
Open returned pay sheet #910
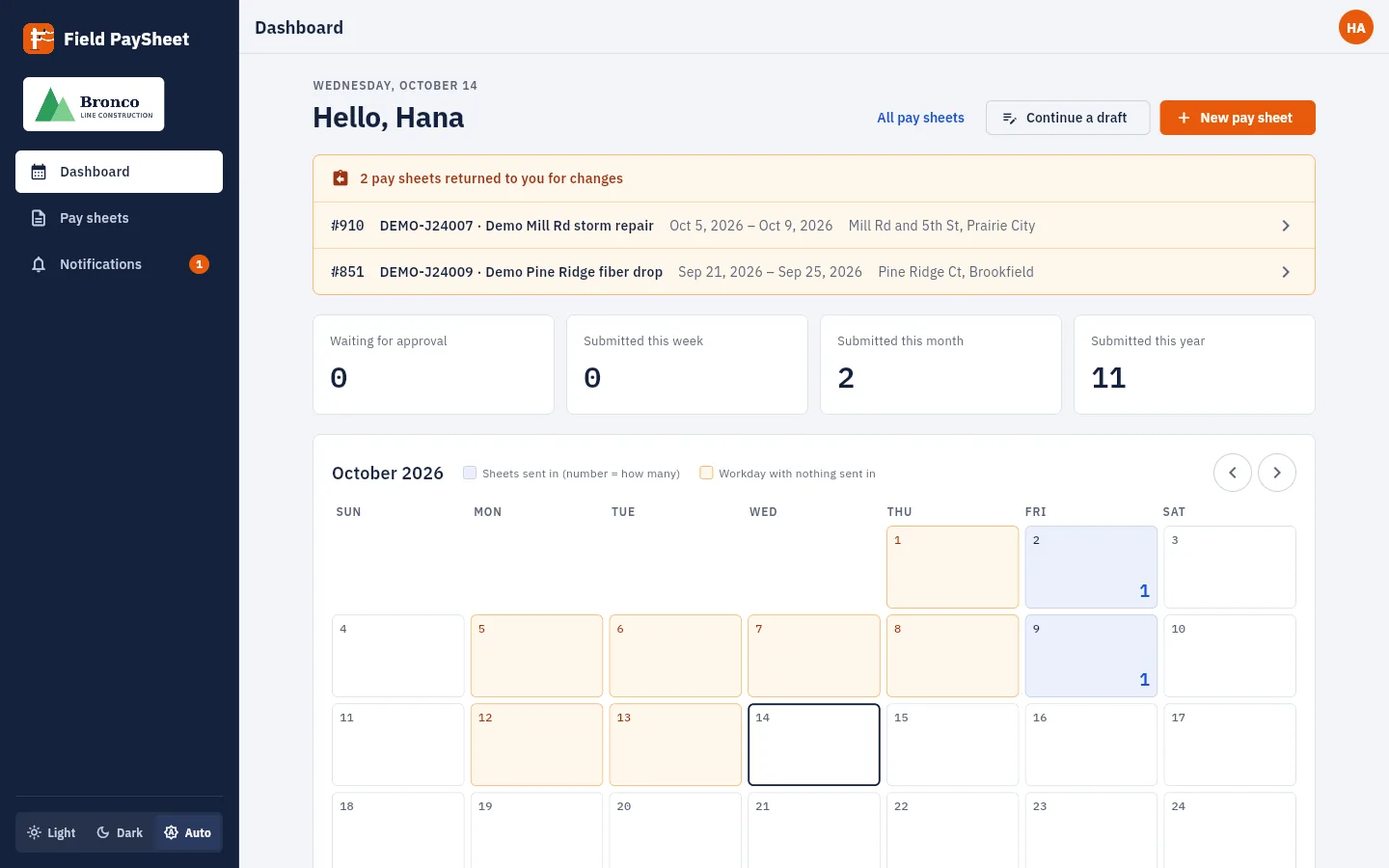814,226
